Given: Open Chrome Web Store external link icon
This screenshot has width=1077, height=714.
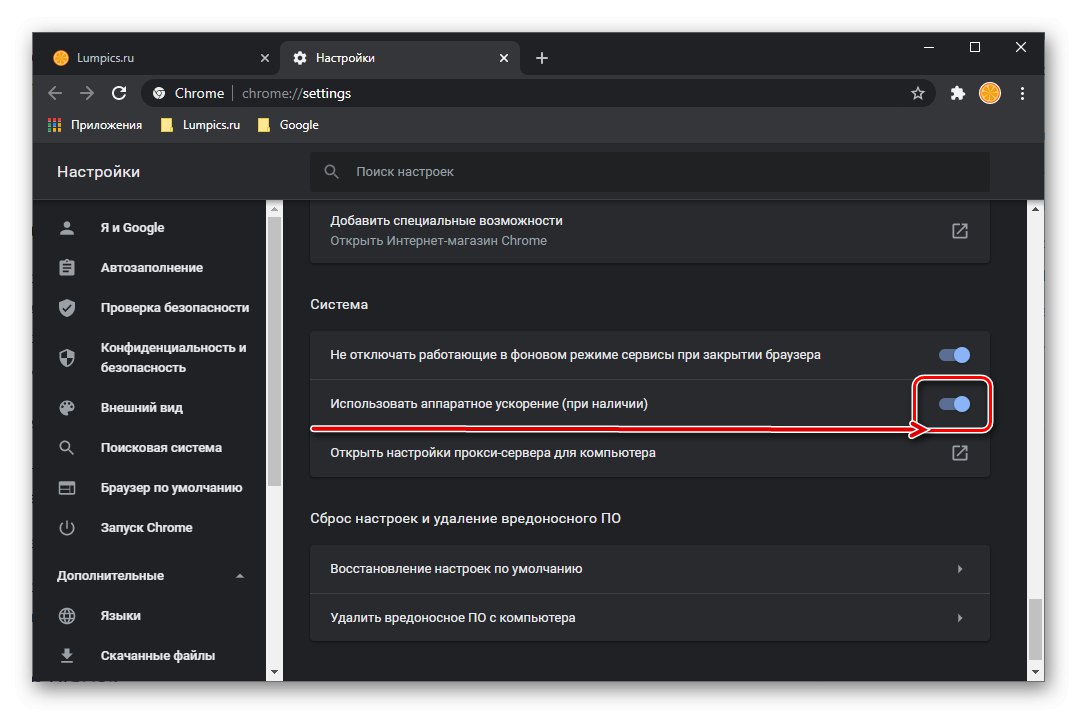Looking at the screenshot, I should [x=959, y=231].
